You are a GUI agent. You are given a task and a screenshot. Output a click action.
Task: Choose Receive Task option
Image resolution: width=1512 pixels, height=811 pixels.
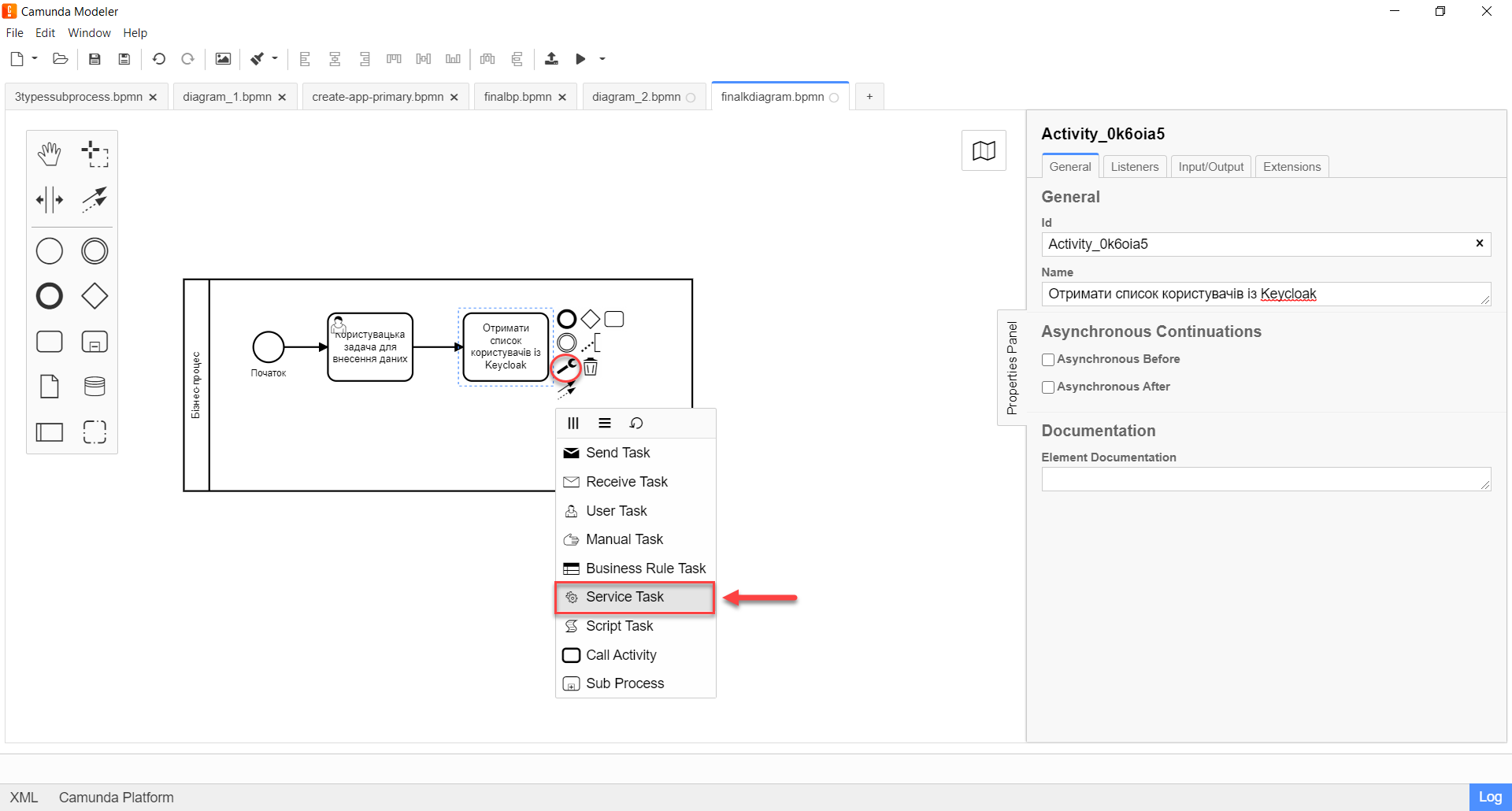pos(636,482)
